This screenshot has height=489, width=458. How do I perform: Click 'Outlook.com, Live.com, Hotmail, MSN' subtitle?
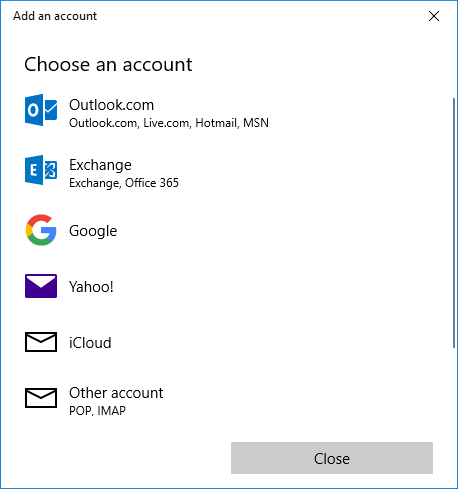point(169,123)
